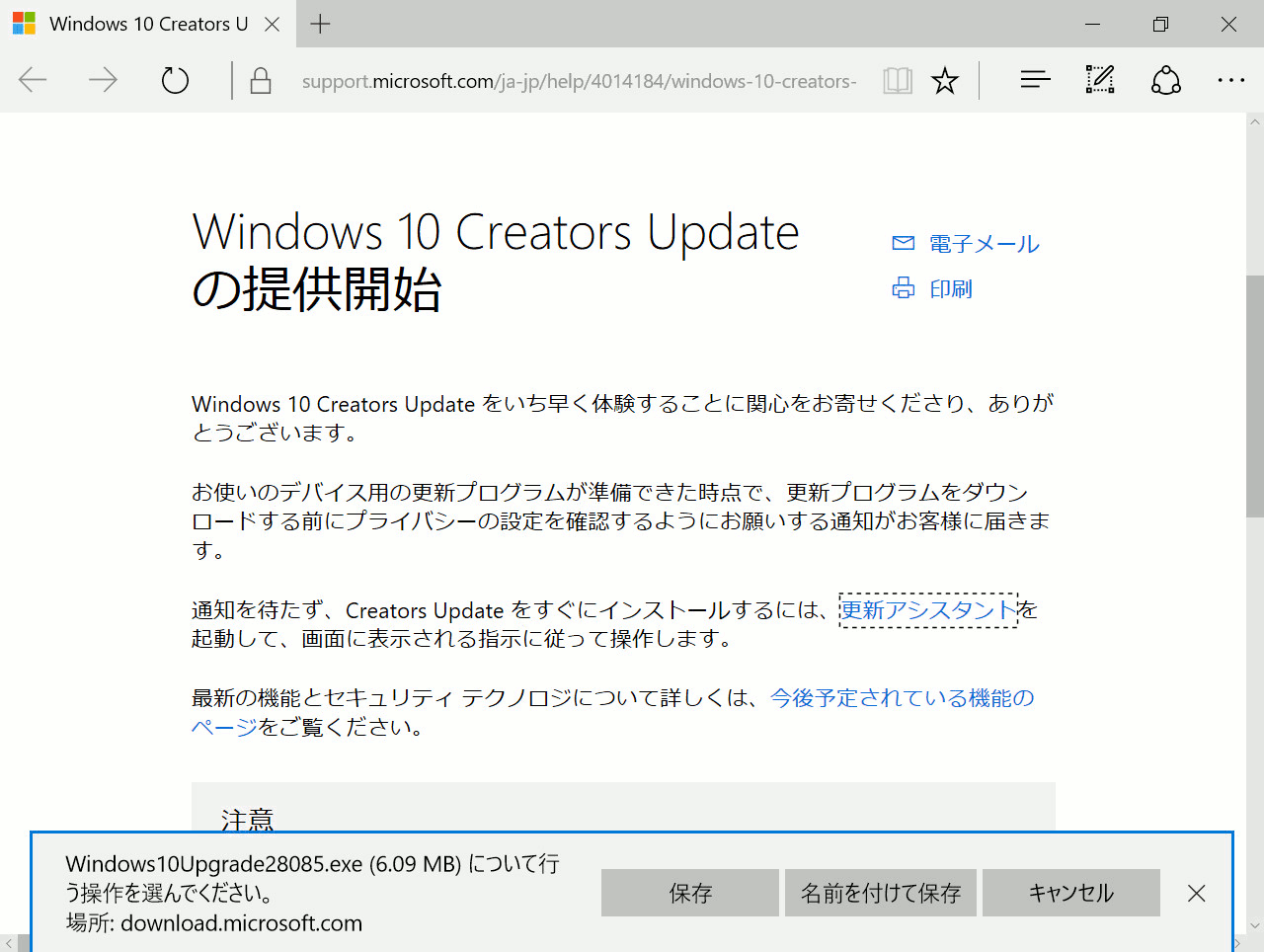Restore down the Edge window
The height and width of the screenshot is (952, 1264).
tap(1160, 24)
